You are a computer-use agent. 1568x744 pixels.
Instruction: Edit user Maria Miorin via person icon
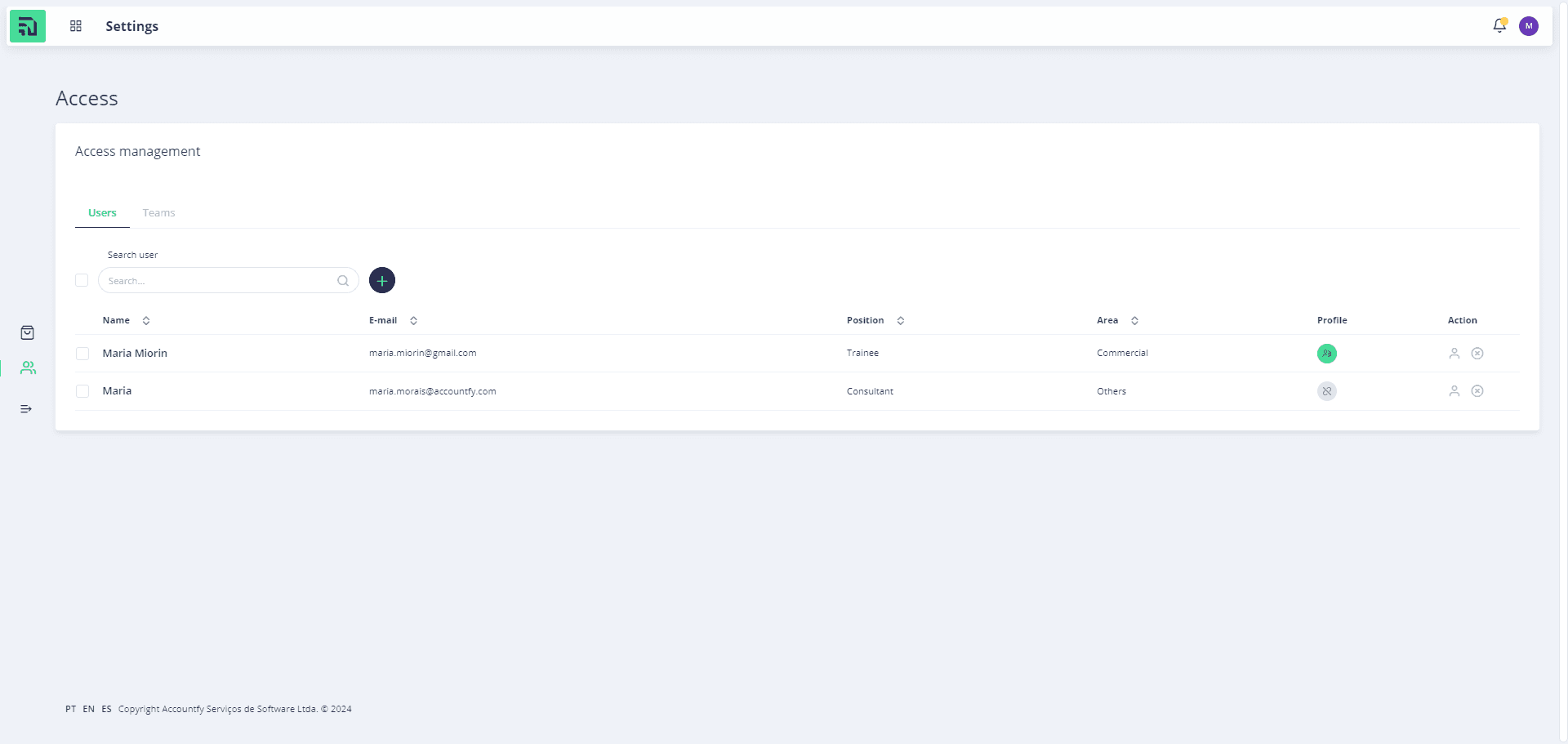point(1454,354)
